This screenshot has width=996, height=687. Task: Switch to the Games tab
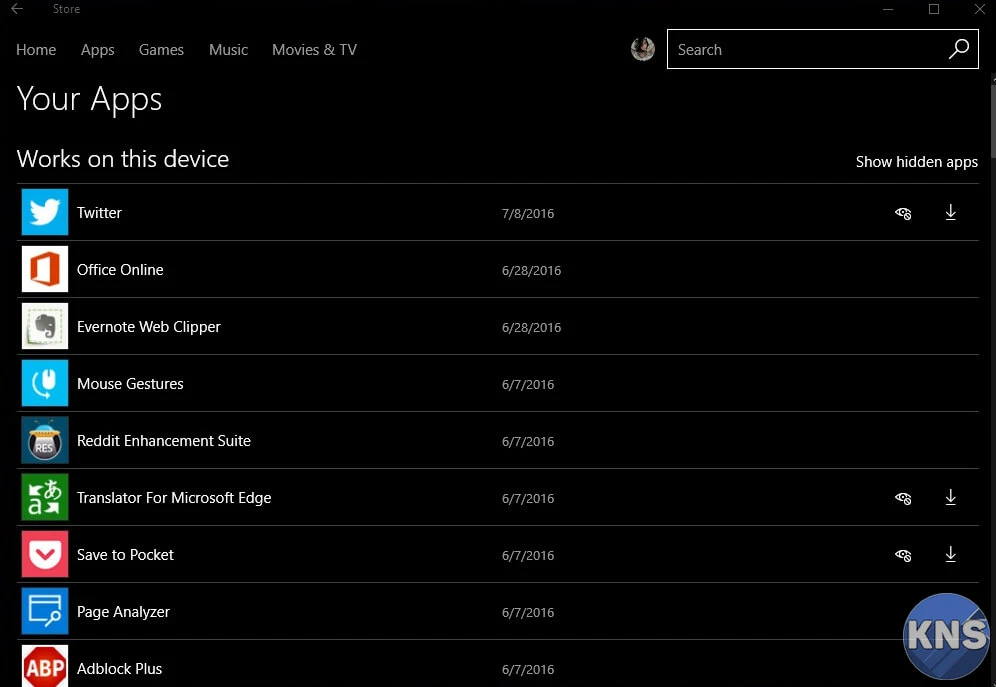click(161, 50)
